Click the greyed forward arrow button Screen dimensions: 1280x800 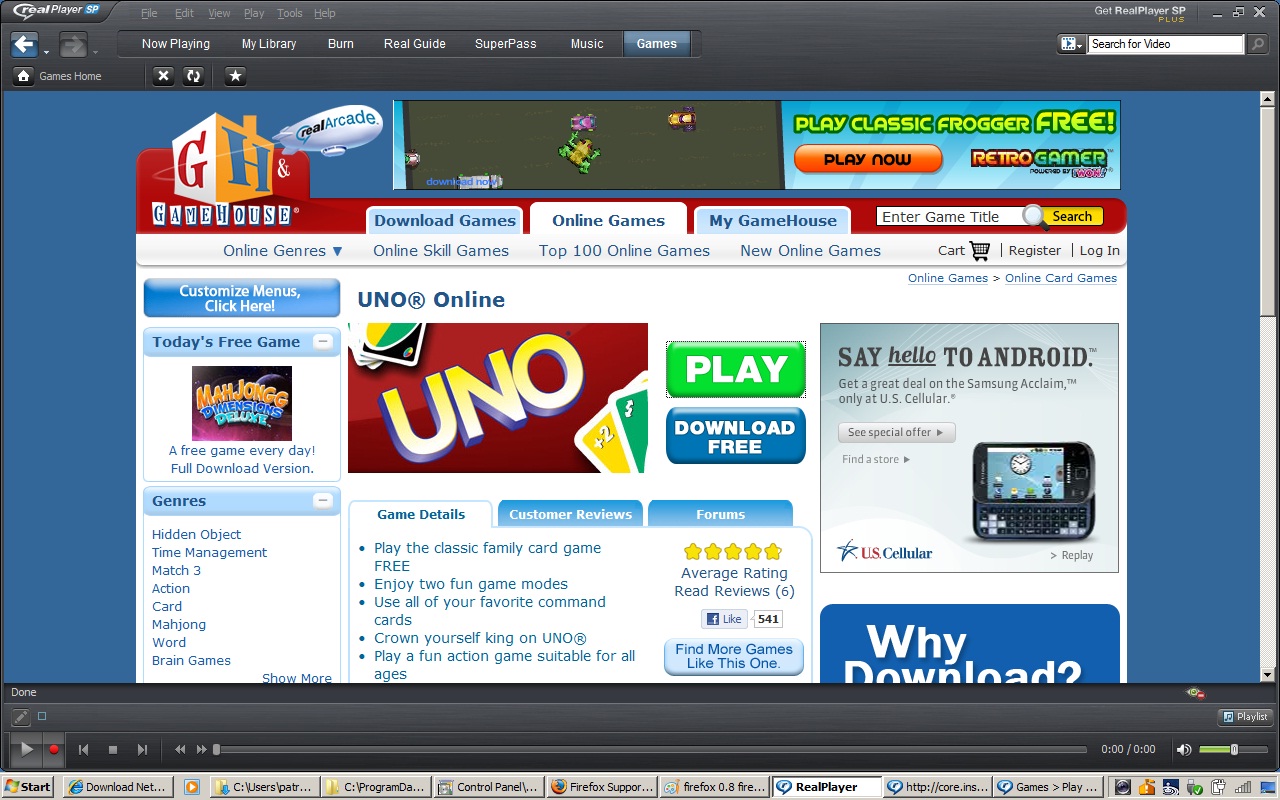pyautogui.click(x=72, y=44)
